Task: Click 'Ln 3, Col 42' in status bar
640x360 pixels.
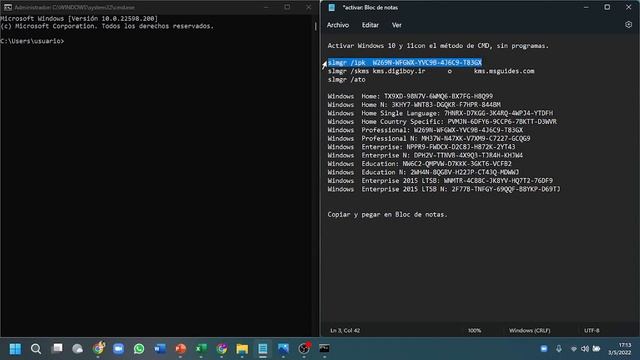Action: (x=345, y=331)
